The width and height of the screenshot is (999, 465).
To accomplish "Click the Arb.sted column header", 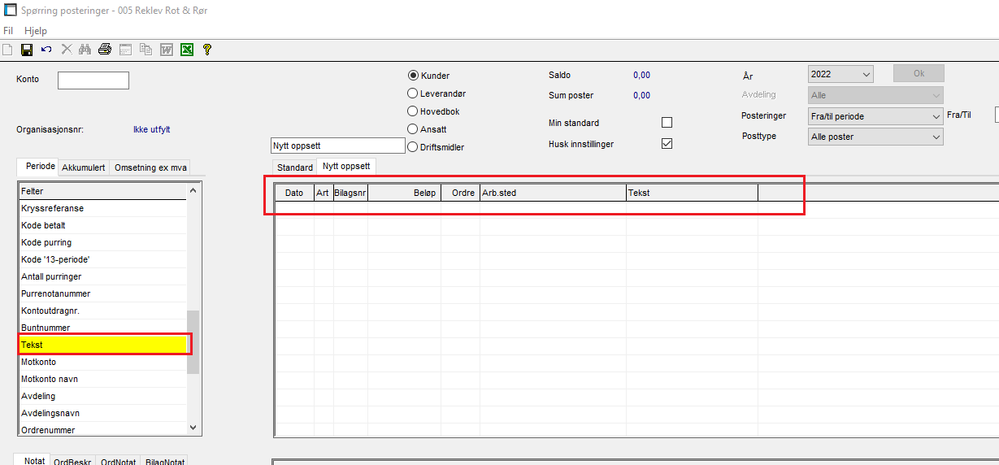I will click(x=553, y=193).
